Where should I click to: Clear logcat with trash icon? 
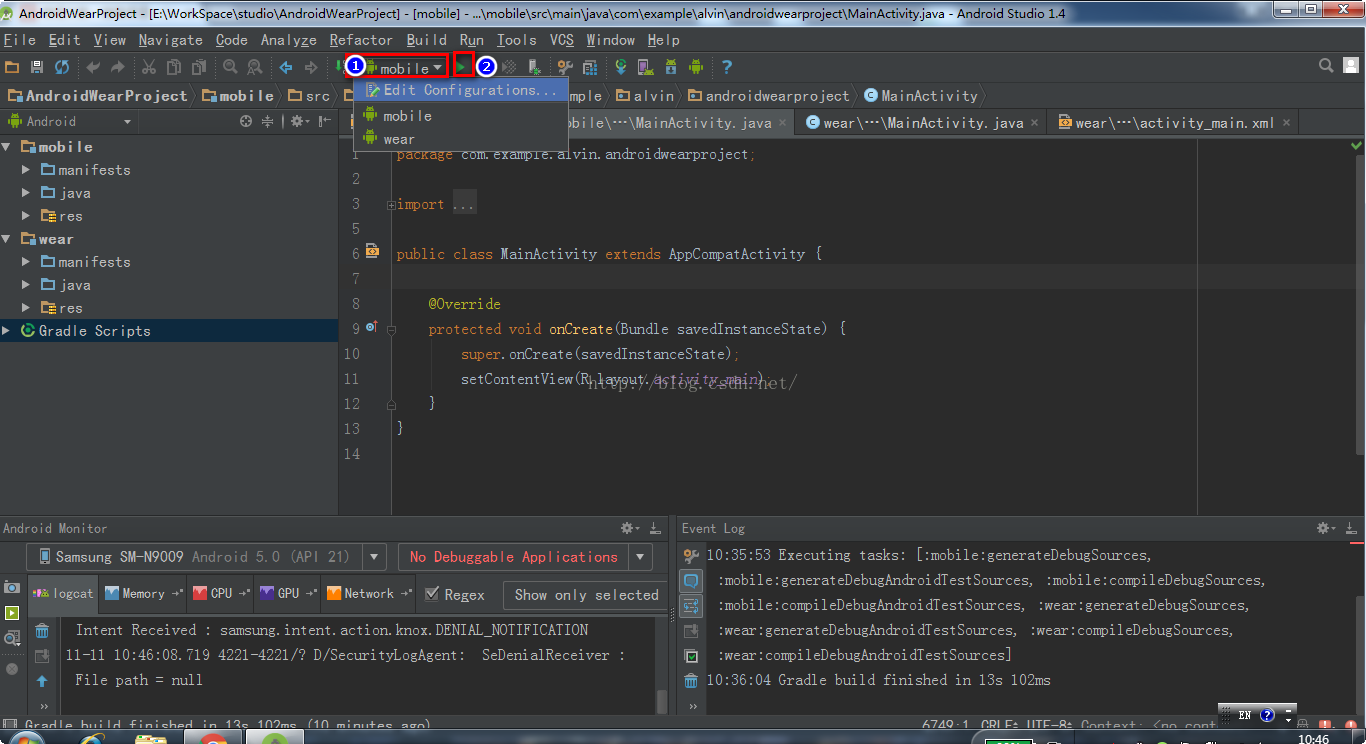pyautogui.click(x=42, y=631)
